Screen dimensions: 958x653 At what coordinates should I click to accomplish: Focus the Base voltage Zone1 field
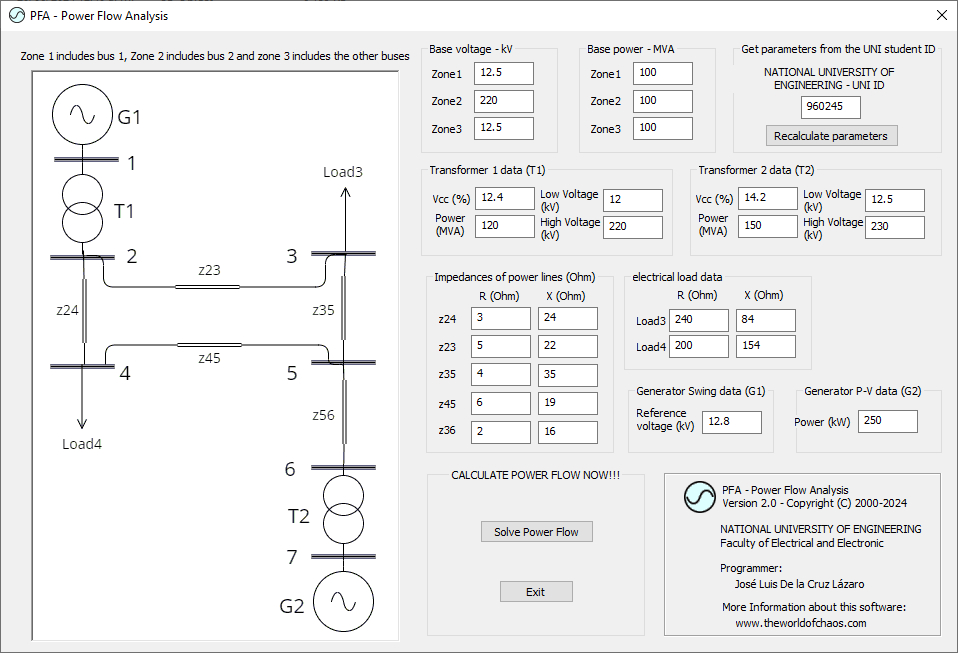coord(504,73)
